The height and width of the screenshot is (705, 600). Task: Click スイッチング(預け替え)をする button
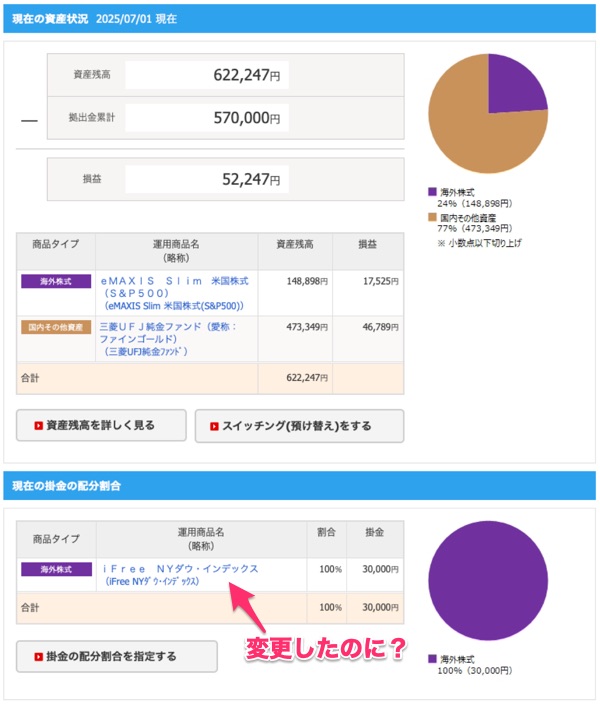[299, 426]
